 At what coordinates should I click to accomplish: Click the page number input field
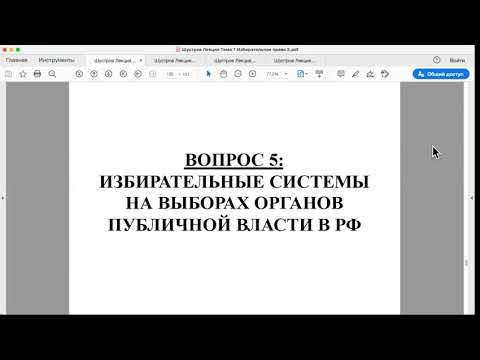(170, 74)
